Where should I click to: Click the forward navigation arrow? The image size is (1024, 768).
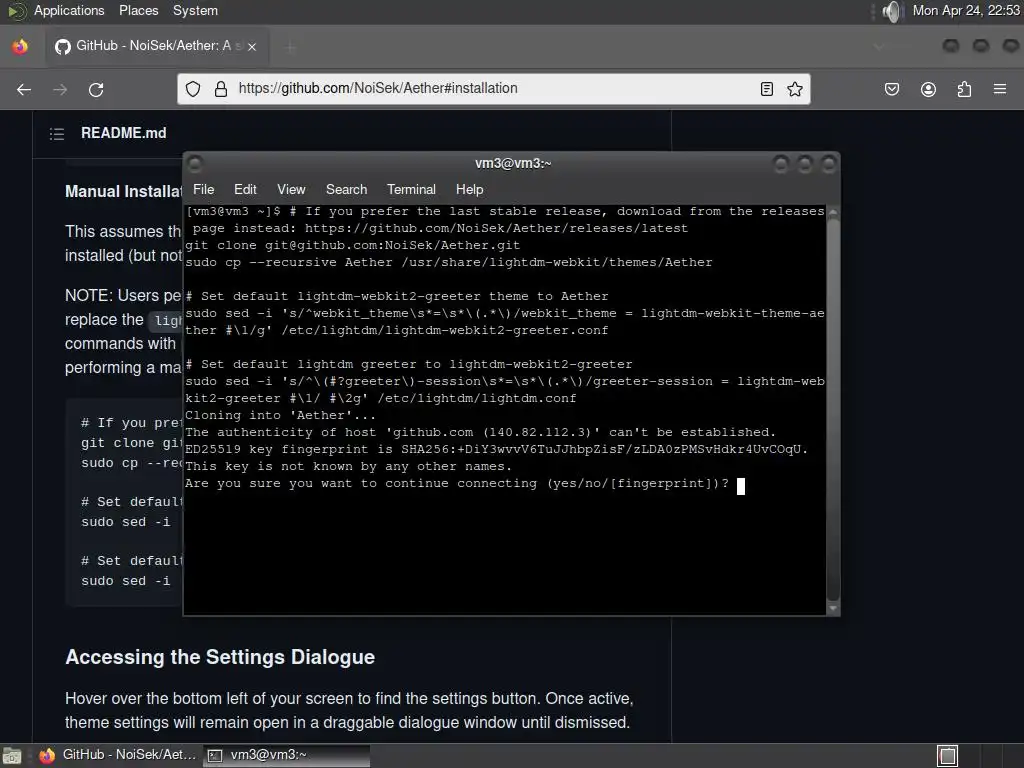coord(60,89)
